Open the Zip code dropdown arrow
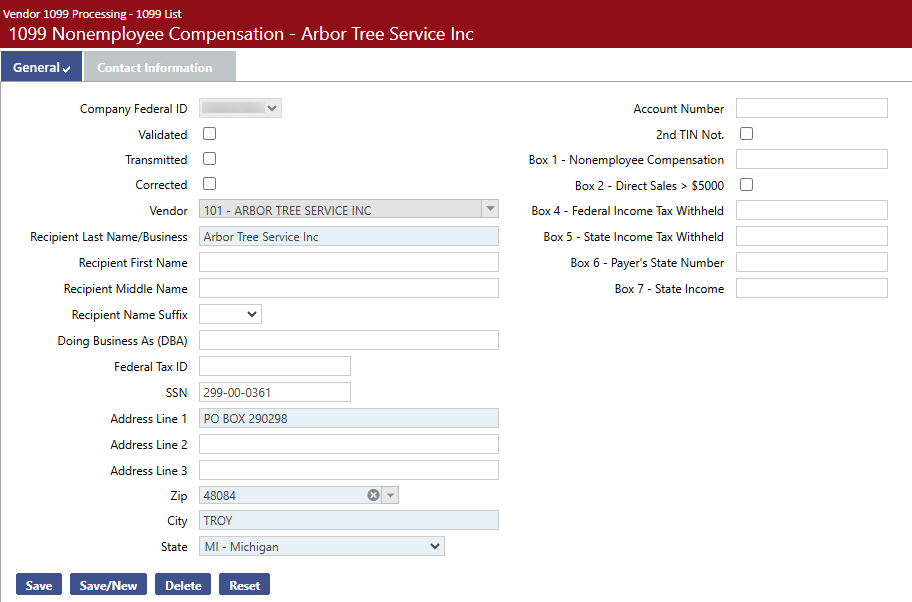The height and width of the screenshot is (602, 912). coord(390,495)
